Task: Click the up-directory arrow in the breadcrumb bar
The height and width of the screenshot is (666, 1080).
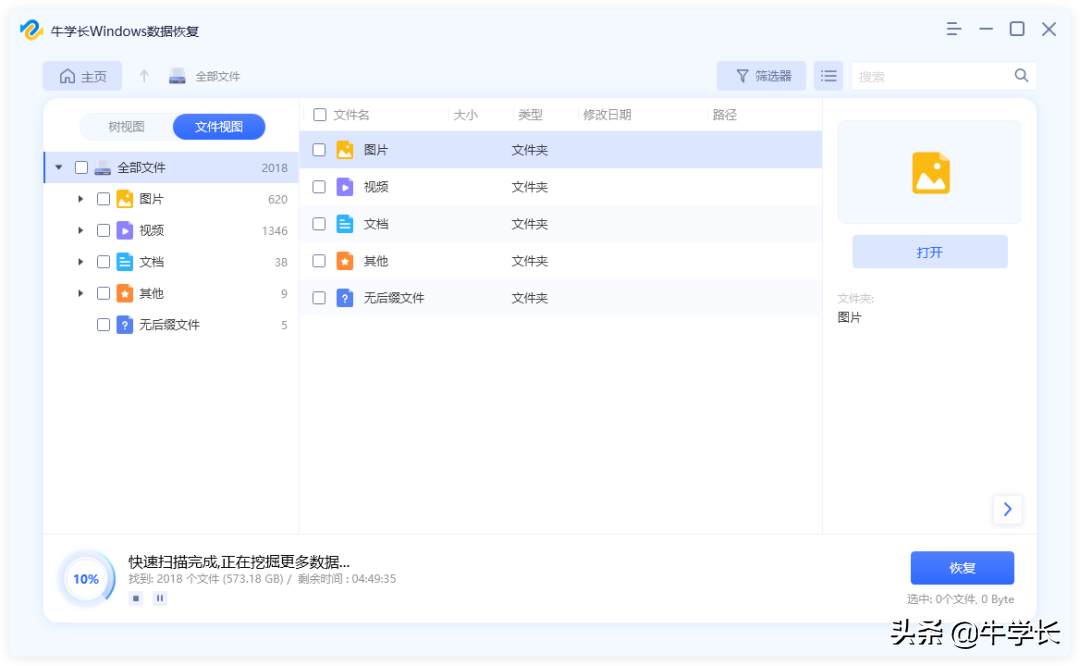Action: [x=145, y=75]
